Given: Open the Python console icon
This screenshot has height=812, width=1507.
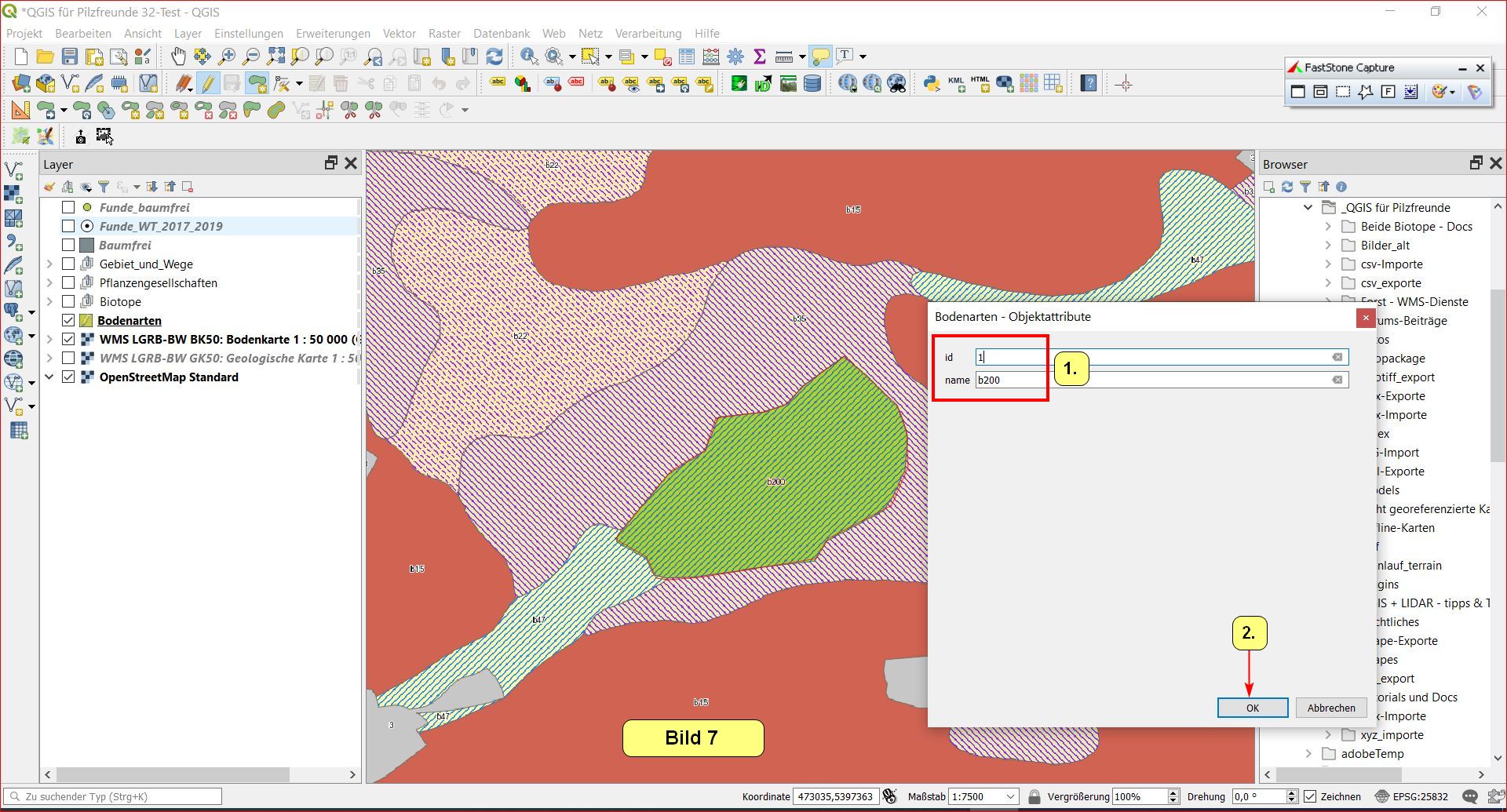Looking at the screenshot, I should pos(931,83).
